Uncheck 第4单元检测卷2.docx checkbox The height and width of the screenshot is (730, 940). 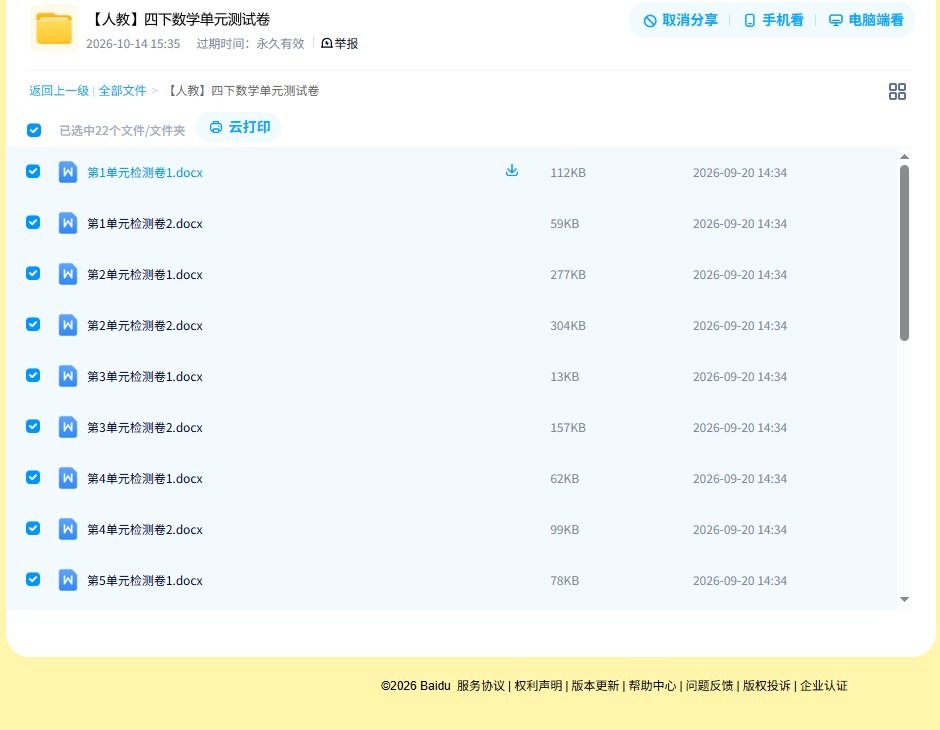coord(33,528)
